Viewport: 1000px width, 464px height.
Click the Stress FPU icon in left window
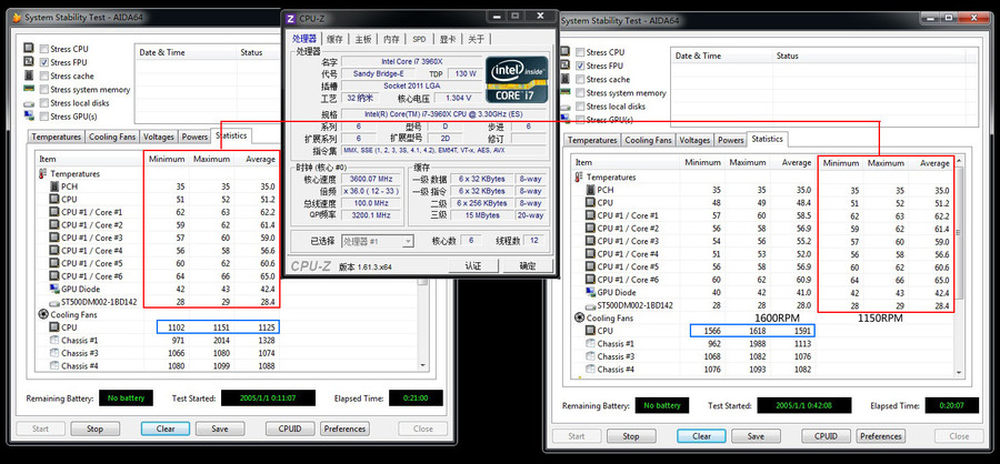coord(29,62)
